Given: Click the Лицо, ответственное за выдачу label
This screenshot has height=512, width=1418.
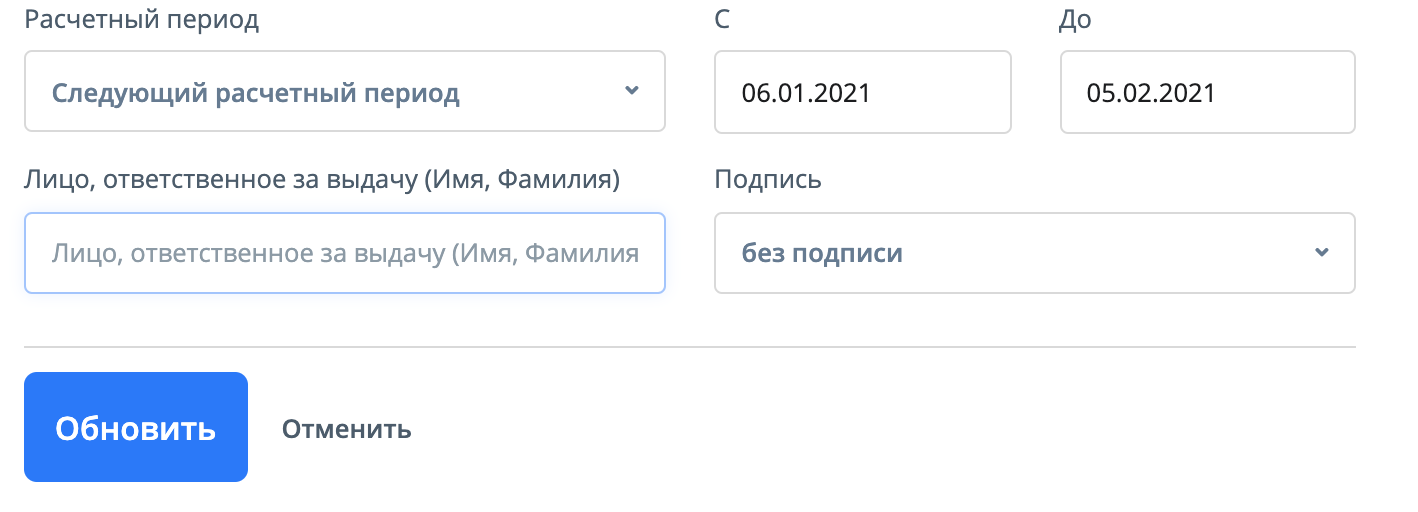Looking at the screenshot, I should click(321, 179).
